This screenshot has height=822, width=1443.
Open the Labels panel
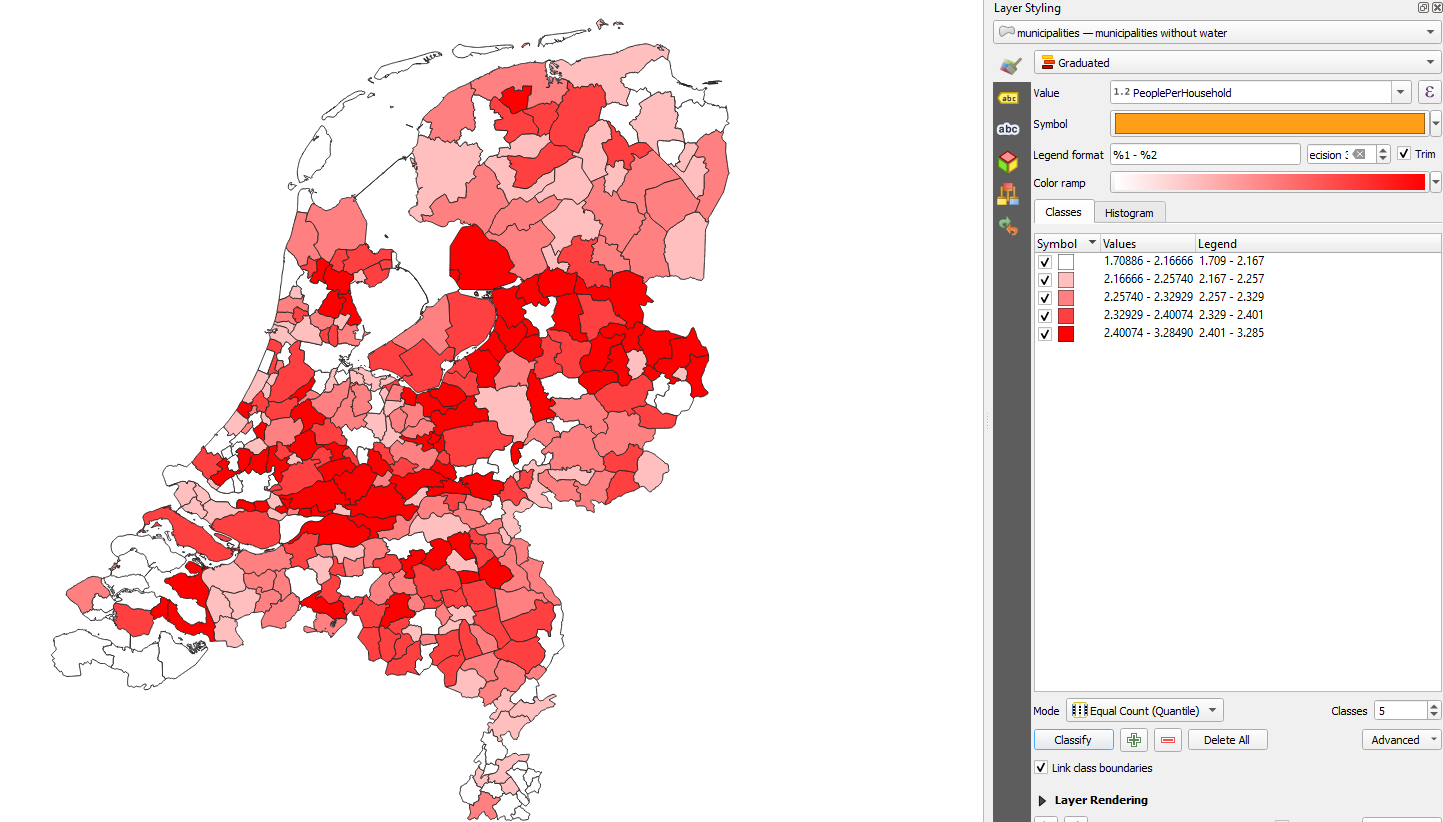pos(1008,97)
